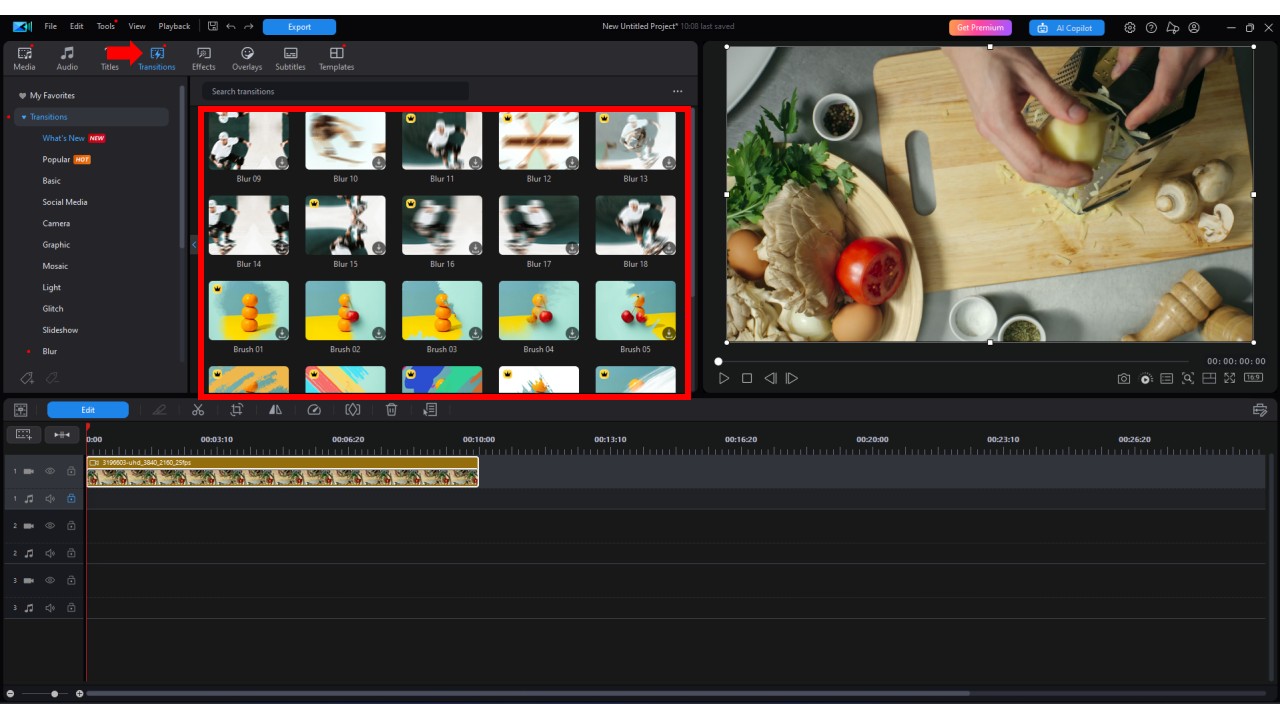
Task: Open the help question mark icon
Action: point(1151,28)
